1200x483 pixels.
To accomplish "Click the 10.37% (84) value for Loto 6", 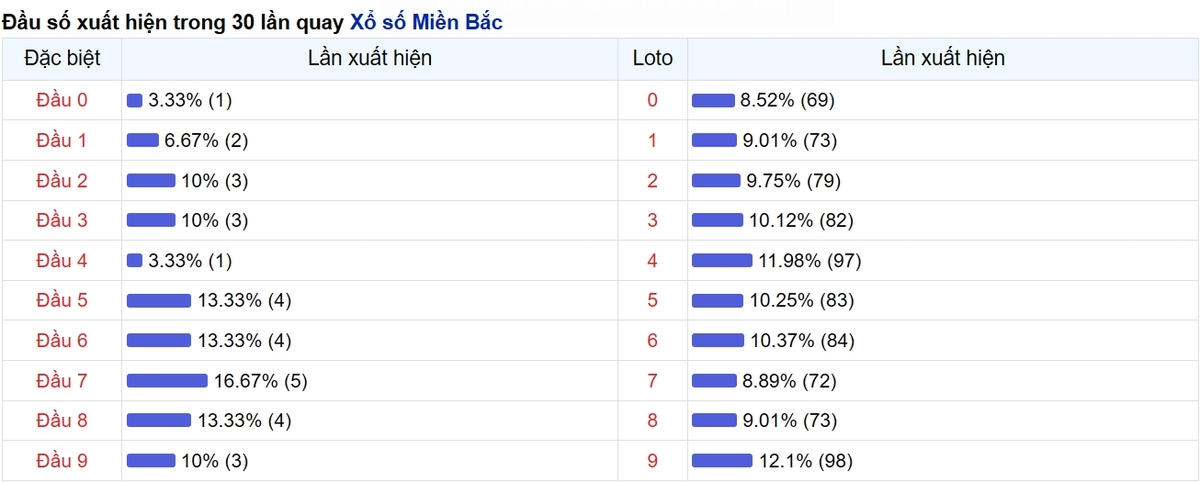I will [802, 341].
